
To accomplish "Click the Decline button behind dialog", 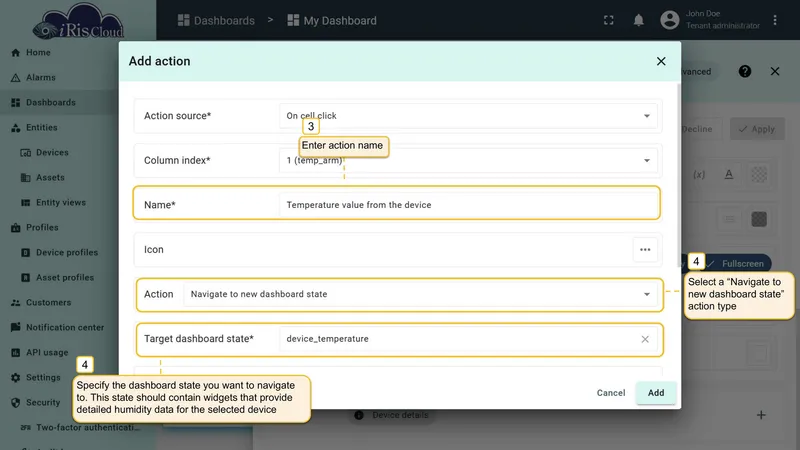I will point(697,129).
